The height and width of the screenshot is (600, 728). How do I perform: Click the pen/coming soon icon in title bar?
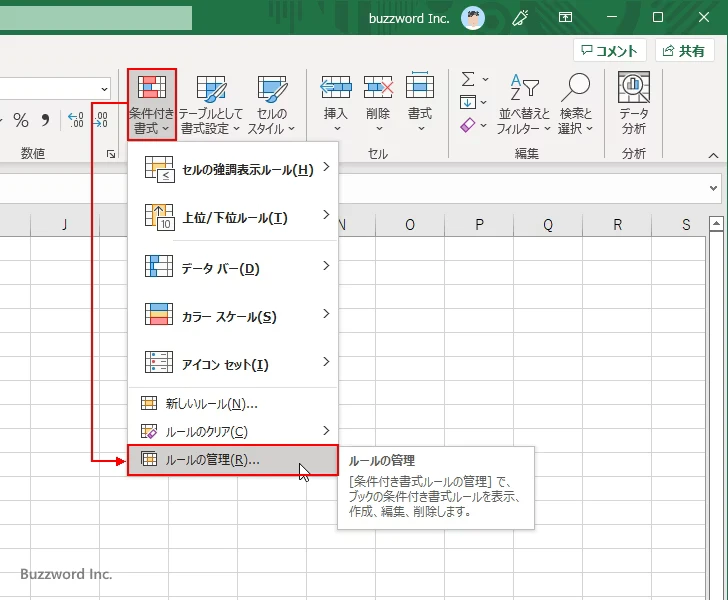click(520, 18)
